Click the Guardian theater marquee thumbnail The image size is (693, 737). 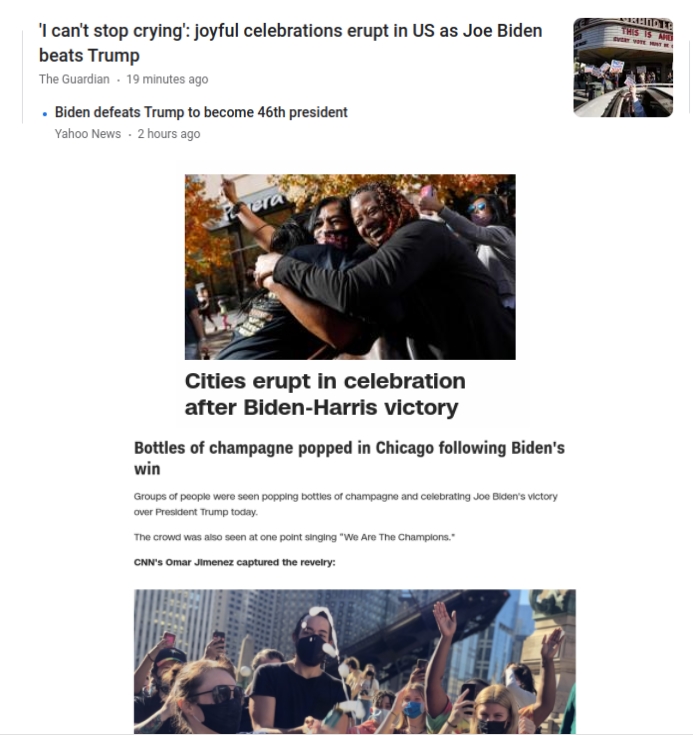click(x=623, y=67)
